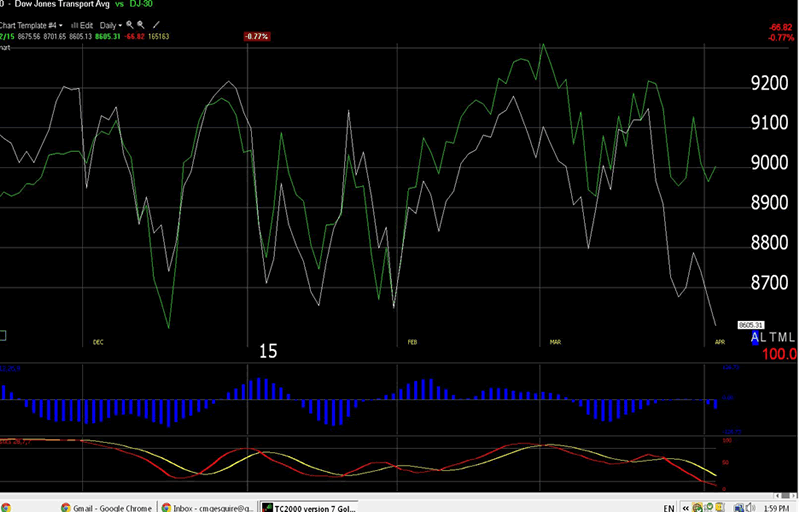The width and height of the screenshot is (800, 512).
Task: Click the Dow Jones Transport Avg title
Action: click(57, 5)
